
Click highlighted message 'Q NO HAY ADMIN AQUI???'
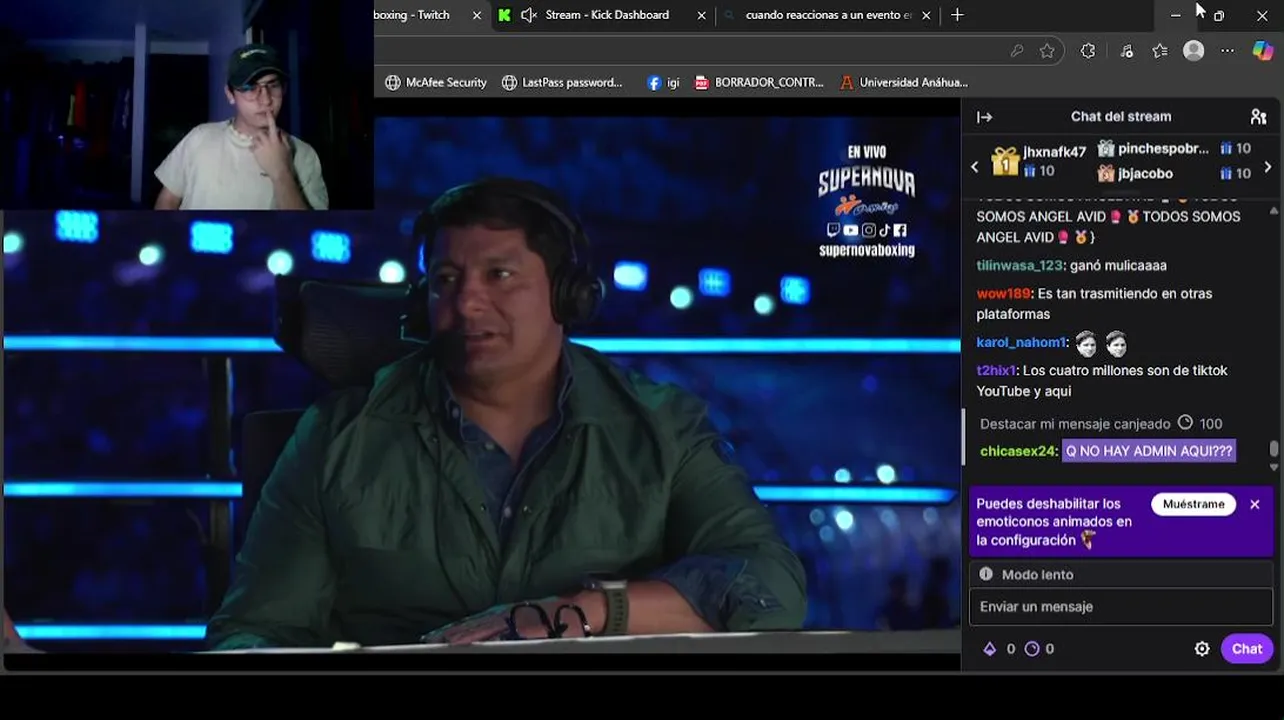1148,451
